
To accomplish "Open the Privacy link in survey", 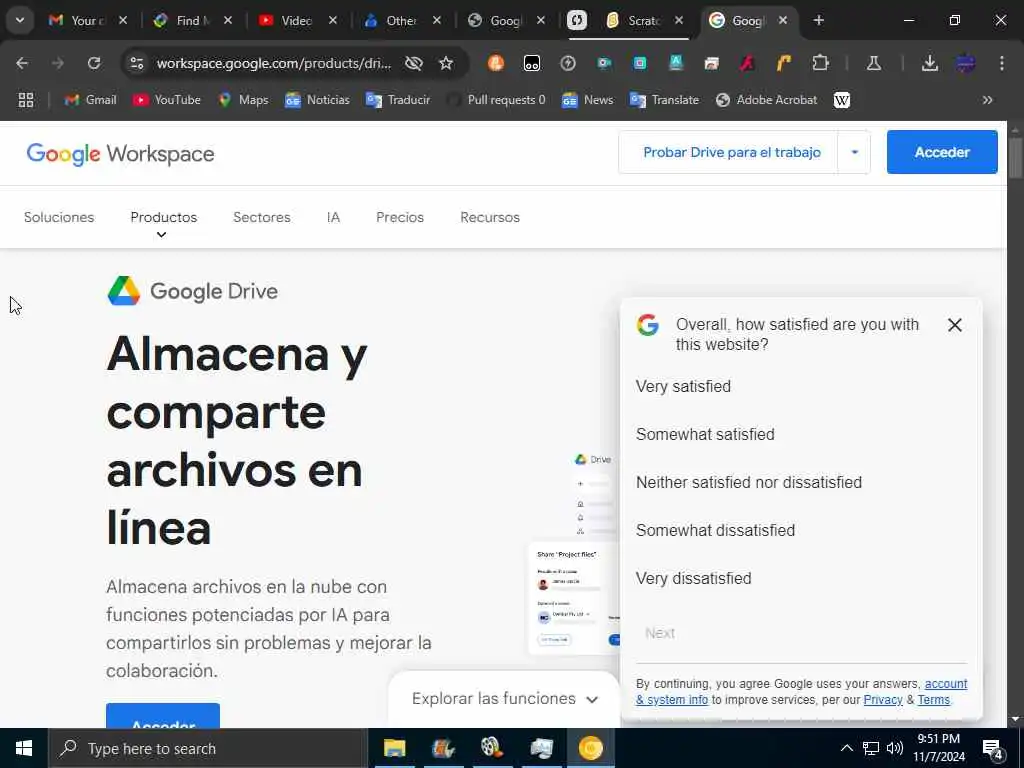I will [x=883, y=699].
